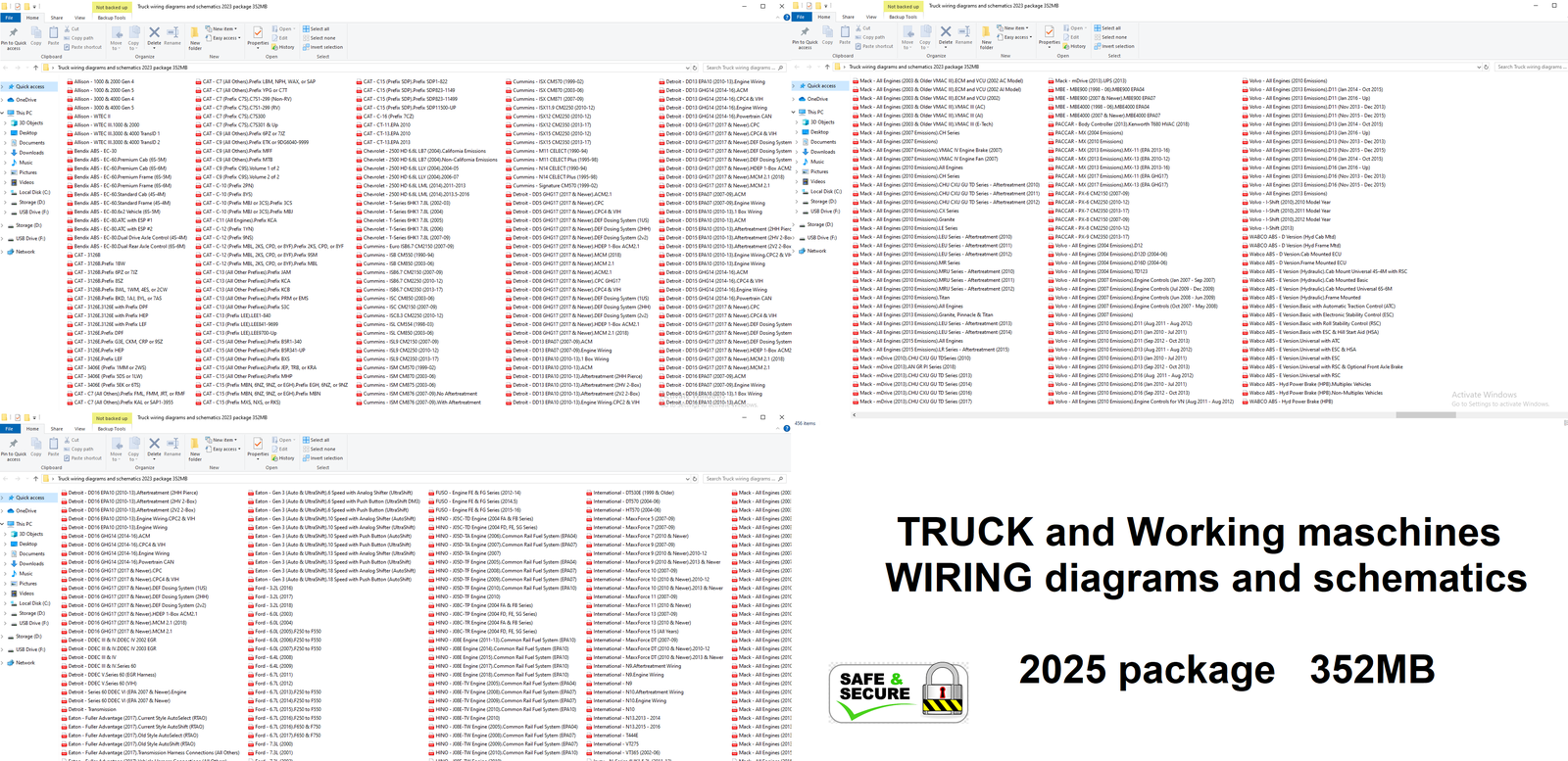Click up-arrow navigation button in top-left window
The image size is (1568, 761).
pos(35,68)
